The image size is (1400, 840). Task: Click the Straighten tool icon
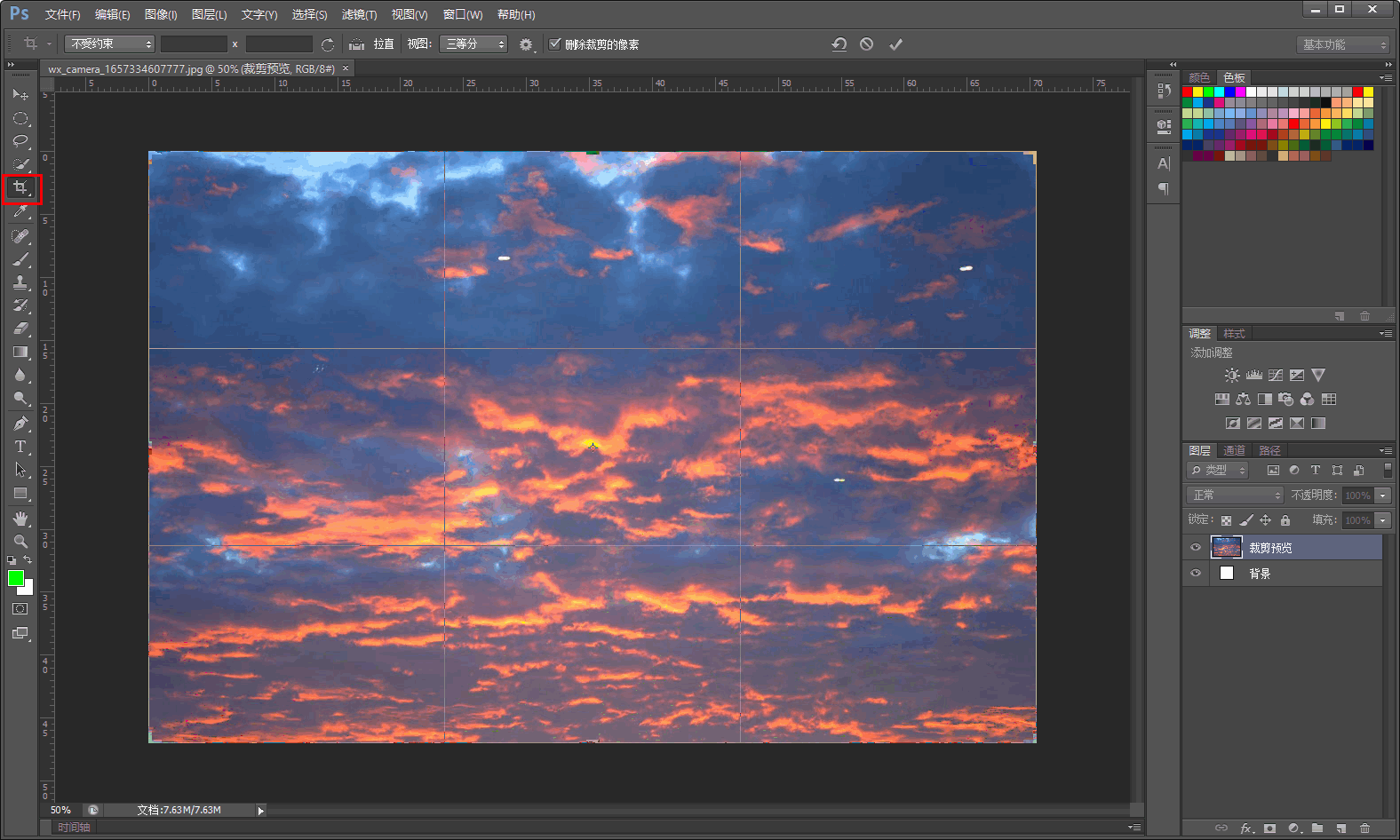point(357,44)
